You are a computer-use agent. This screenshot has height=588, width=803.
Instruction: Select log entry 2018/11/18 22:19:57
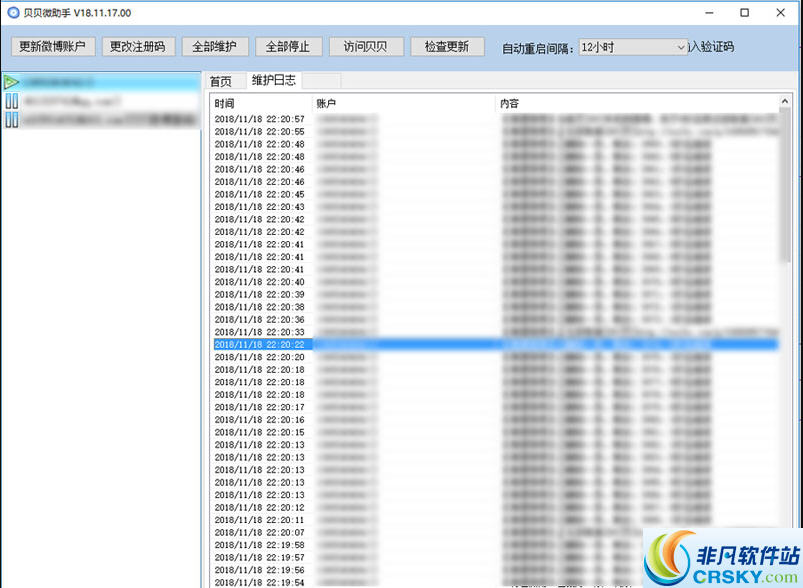(495, 557)
